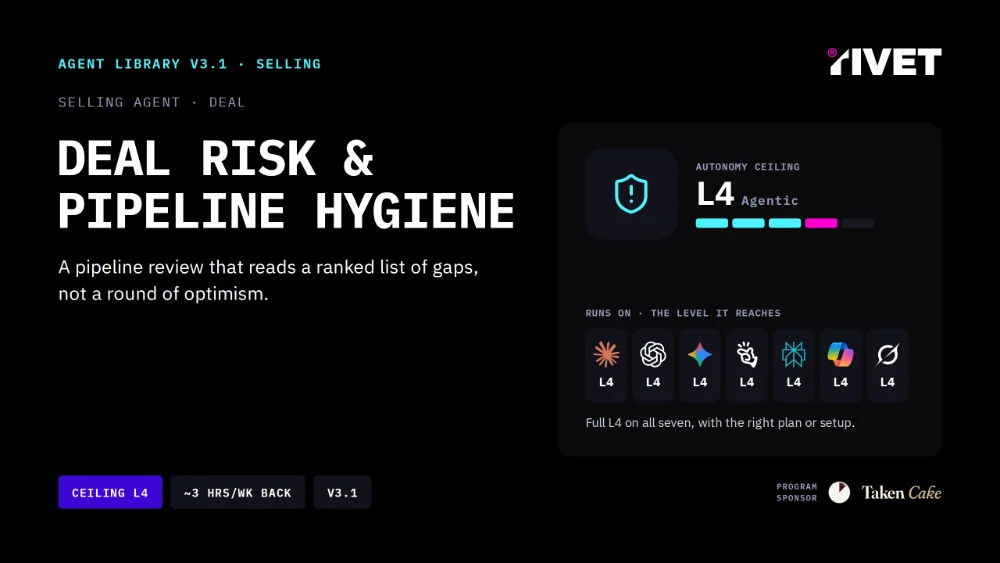Click the first cyan autonomy segment
This screenshot has height=563, width=1000.
click(712, 223)
